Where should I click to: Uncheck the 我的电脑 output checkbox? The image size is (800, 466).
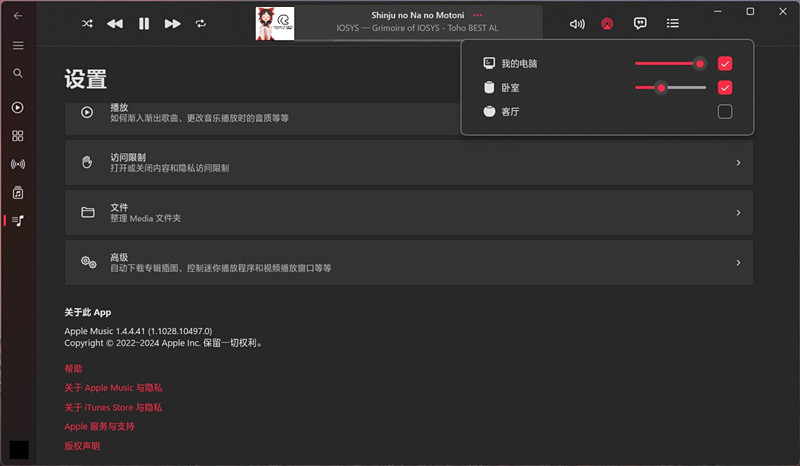click(x=724, y=63)
